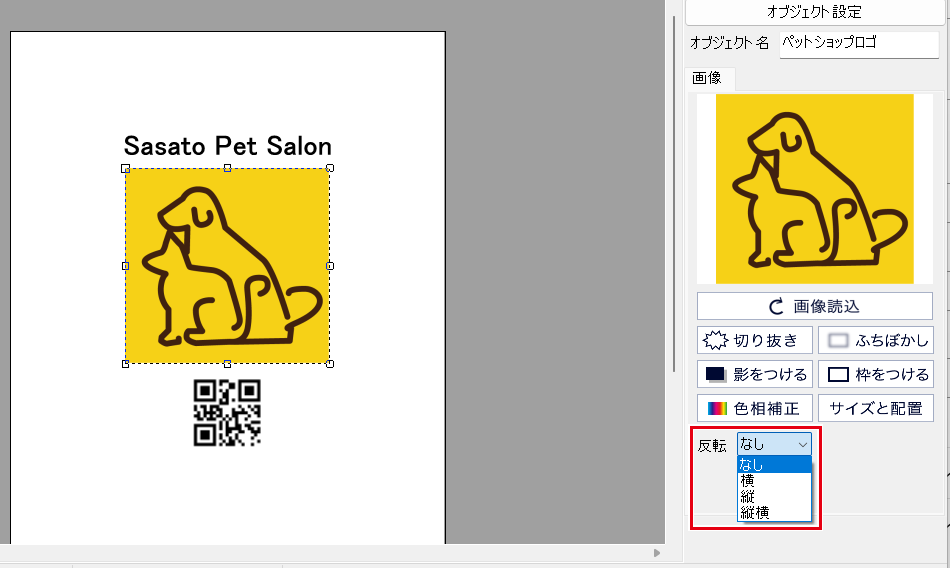Select the QR code on canvas
This screenshot has width=950, height=568.
(x=227, y=413)
